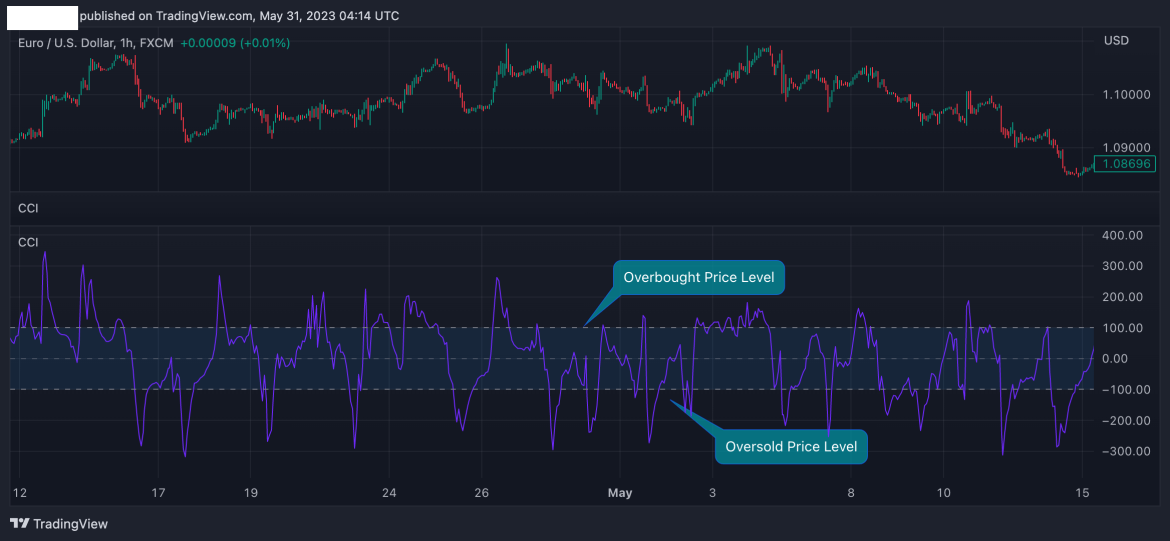Click the date label 8 on time axis

pyautogui.click(x=851, y=492)
